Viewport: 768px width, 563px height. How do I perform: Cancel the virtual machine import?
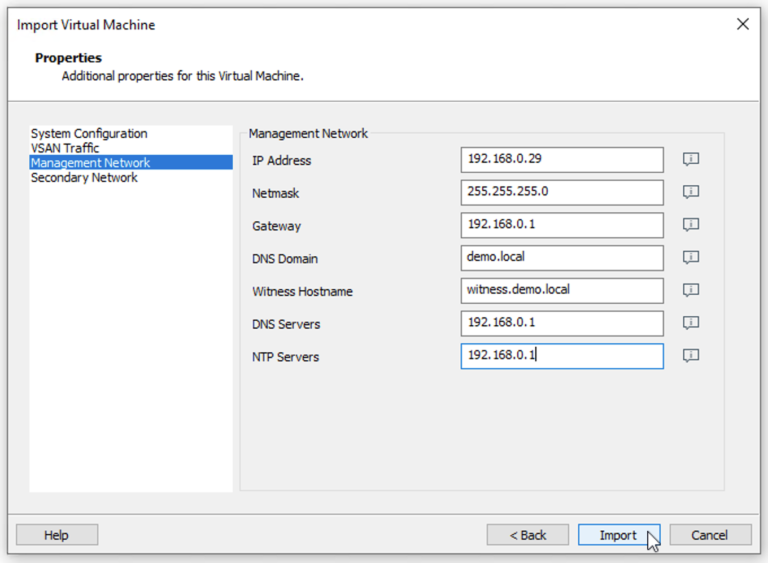click(x=710, y=535)
